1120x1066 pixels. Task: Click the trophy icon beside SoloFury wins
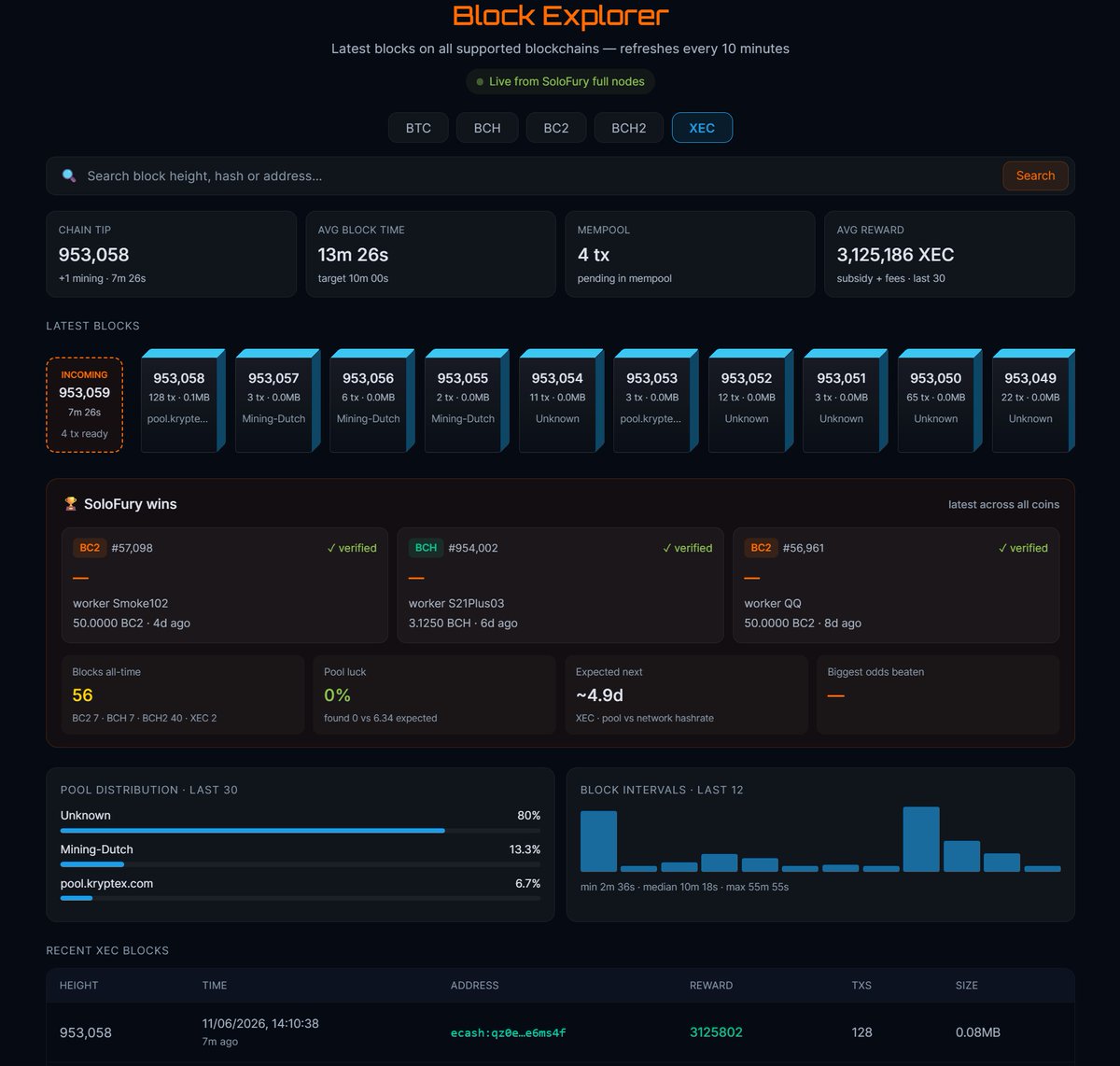click(71, 504)
